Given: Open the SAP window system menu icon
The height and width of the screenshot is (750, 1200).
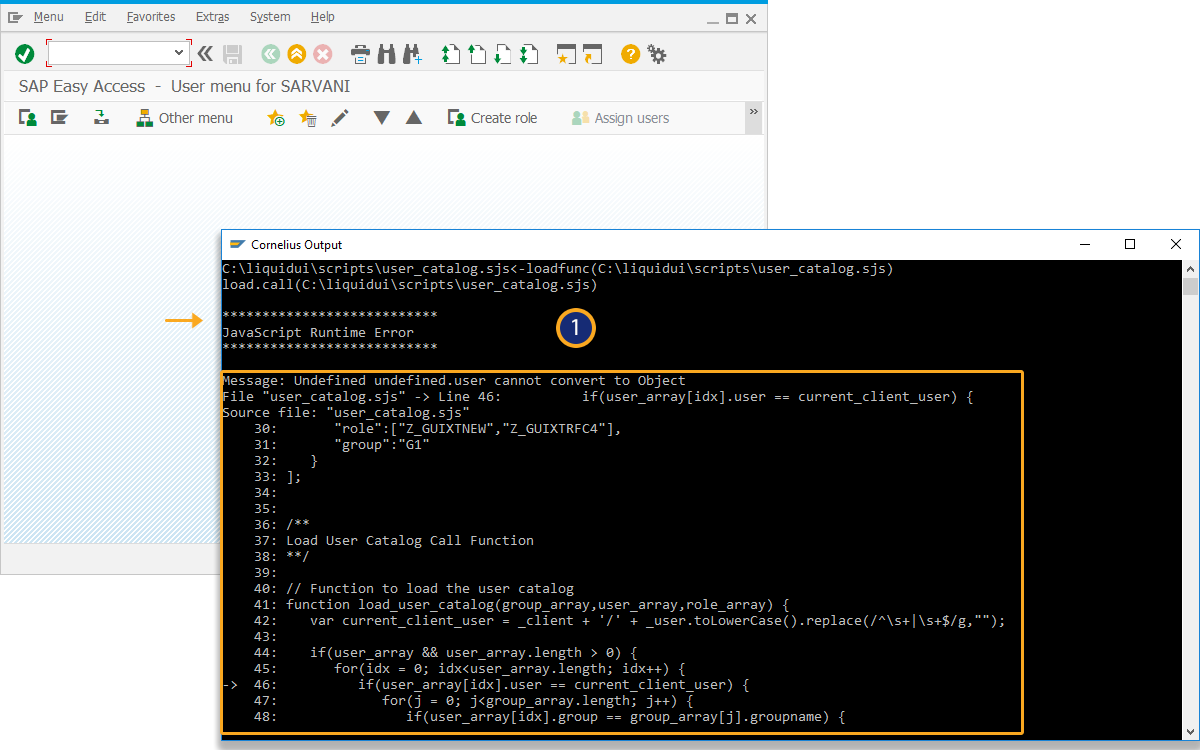Looking at the screenshot, I should [15, 17].
